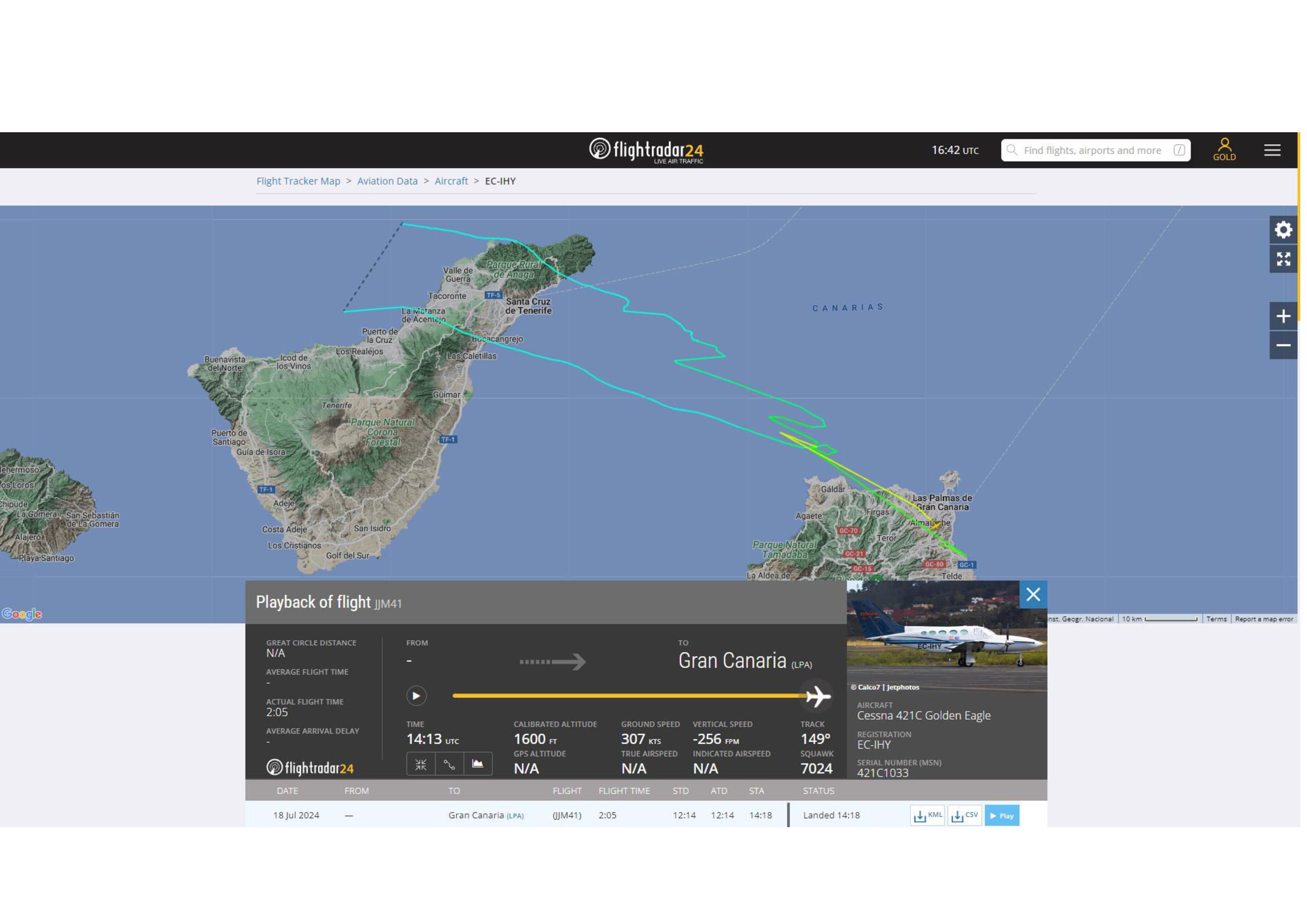Click the Cessna 421C Golden Eagle text
The image size is (1307, 924).
coord(924,716)
